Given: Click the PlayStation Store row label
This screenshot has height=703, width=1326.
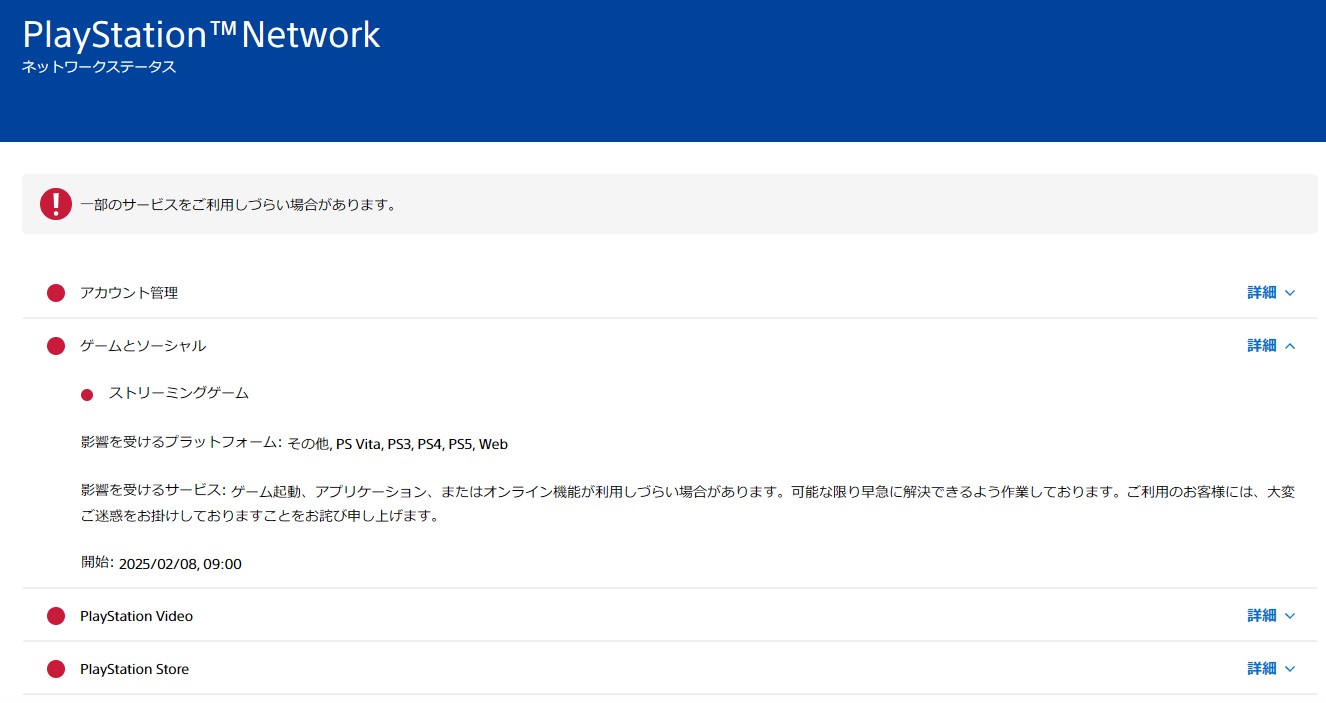Looking at the screenshot, I should click(135, 669).
